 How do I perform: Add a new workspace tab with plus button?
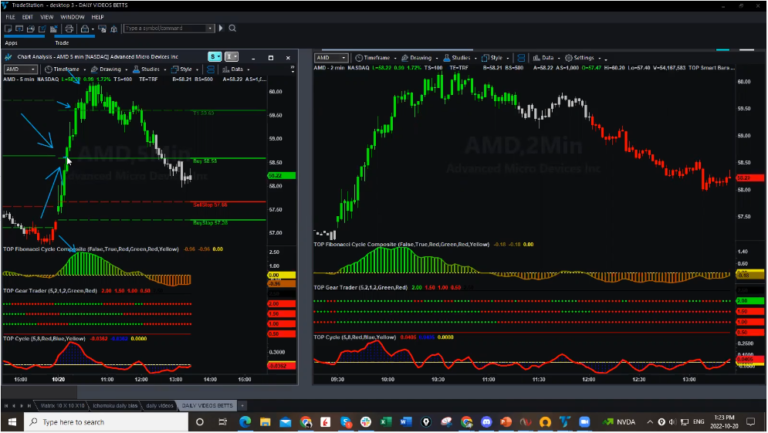click(x=242, y=406)
